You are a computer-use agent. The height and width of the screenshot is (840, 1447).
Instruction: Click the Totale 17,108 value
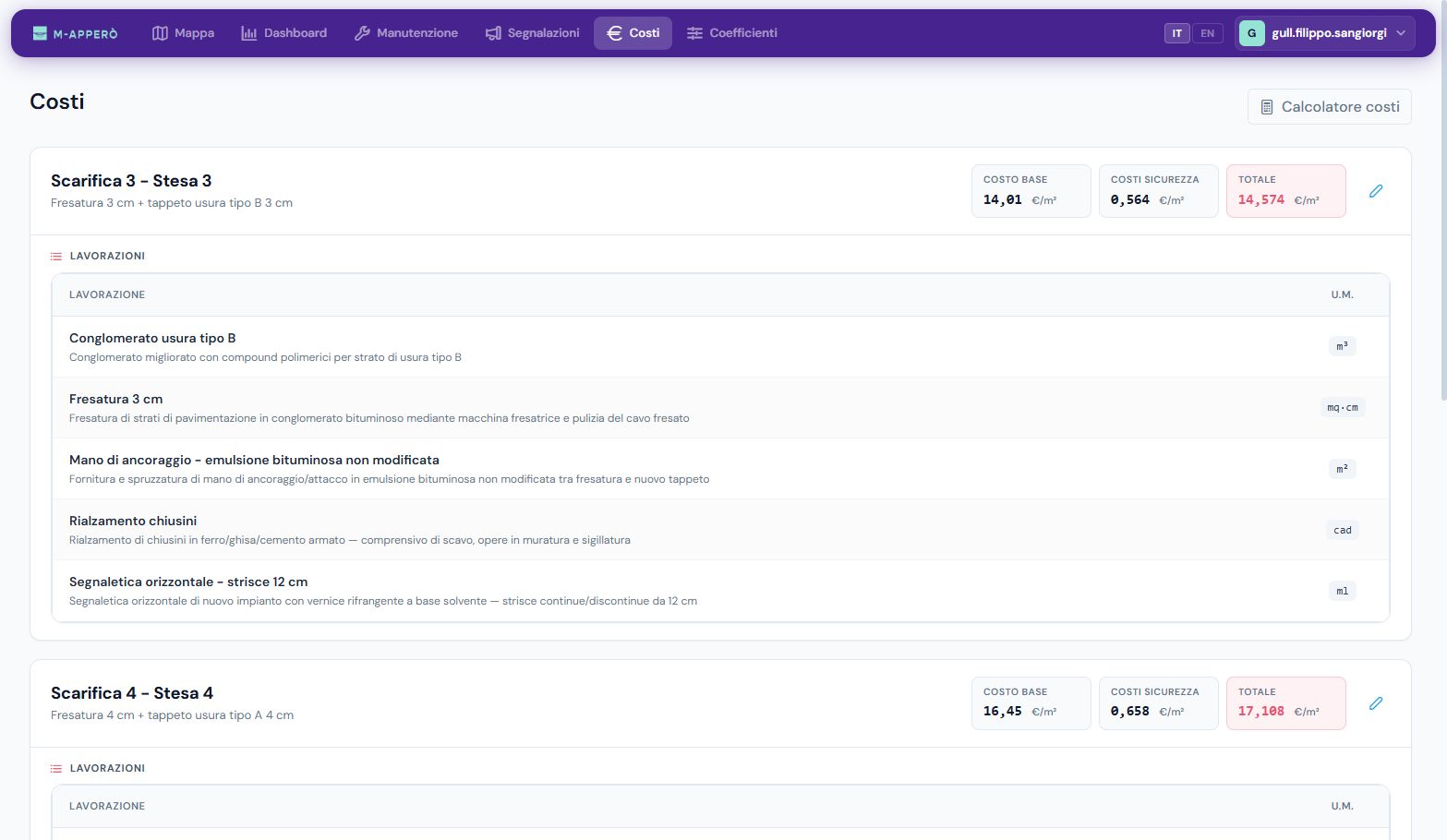(1261, 712)
